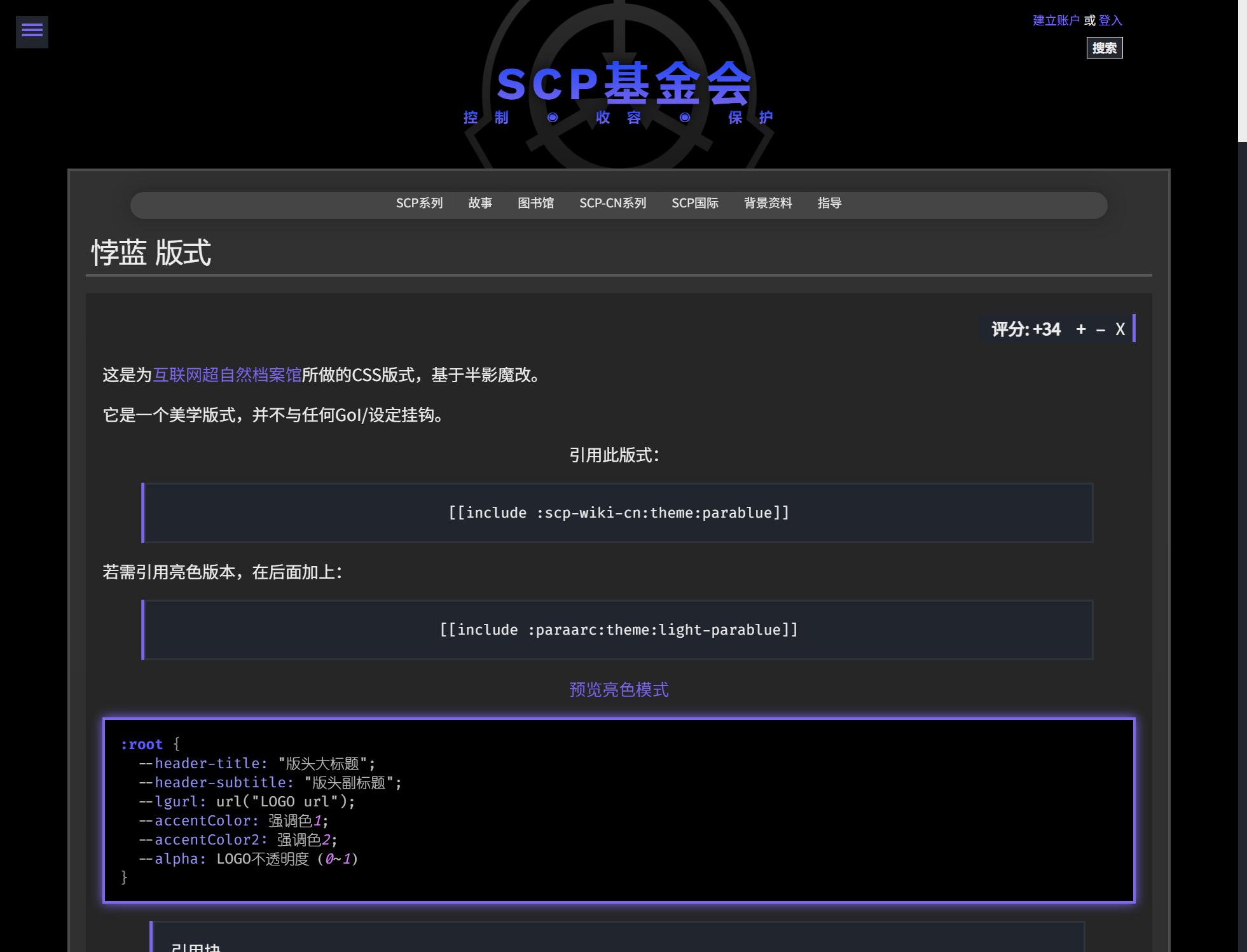Click the light-parablue include code block
Screen dimensions: 1247x952
[x=618, y=630]
